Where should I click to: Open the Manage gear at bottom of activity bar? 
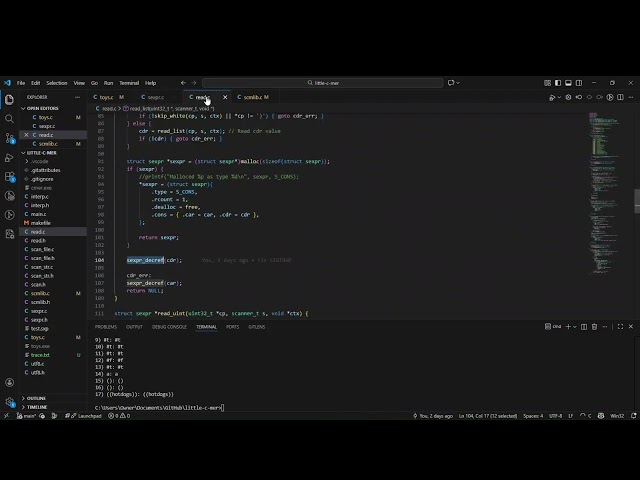(x=10, y=400)
